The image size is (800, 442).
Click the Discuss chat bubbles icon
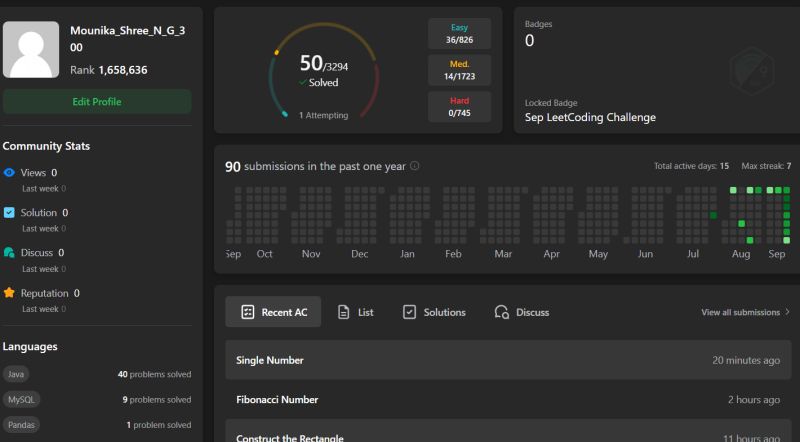[9, 253]
